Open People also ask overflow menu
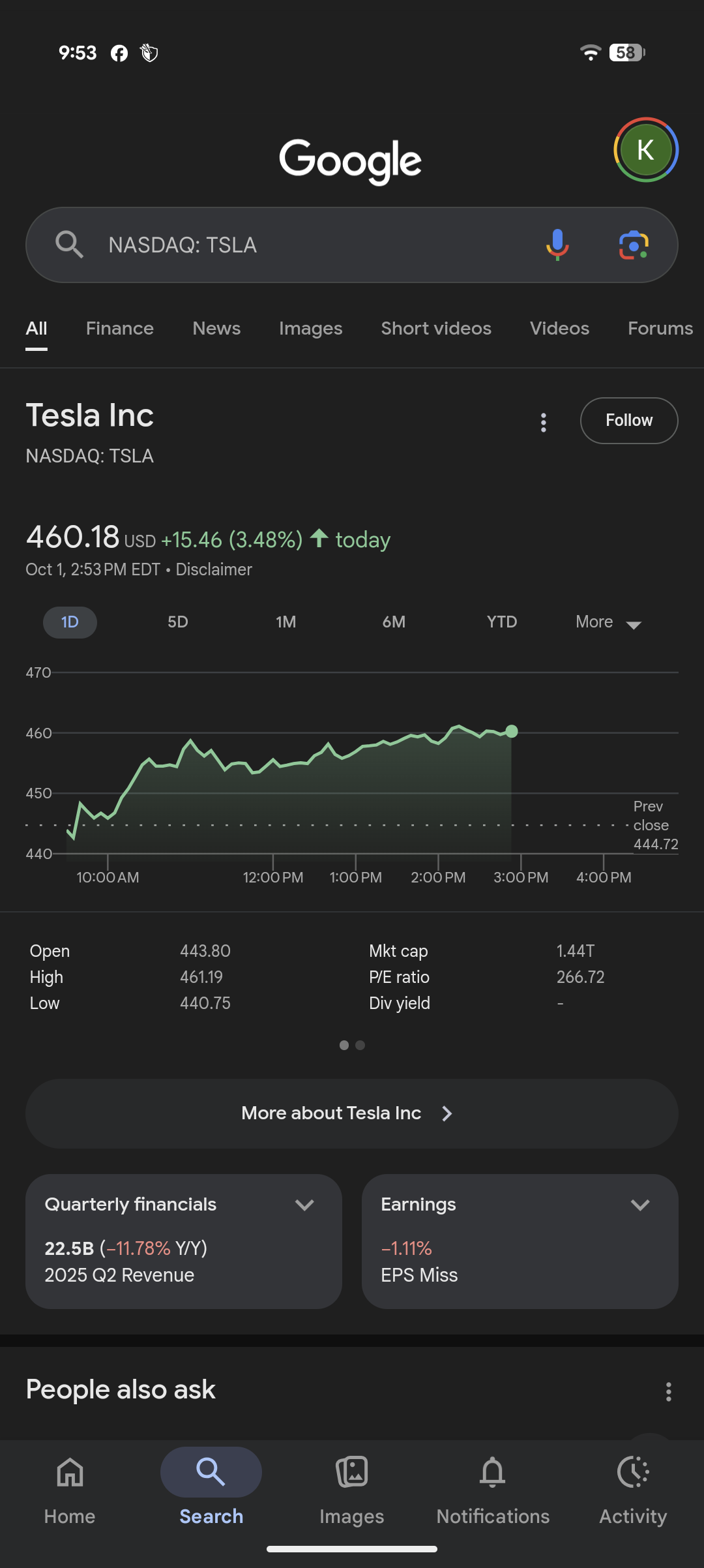The image size is (704, 1568). [668, 1391]
